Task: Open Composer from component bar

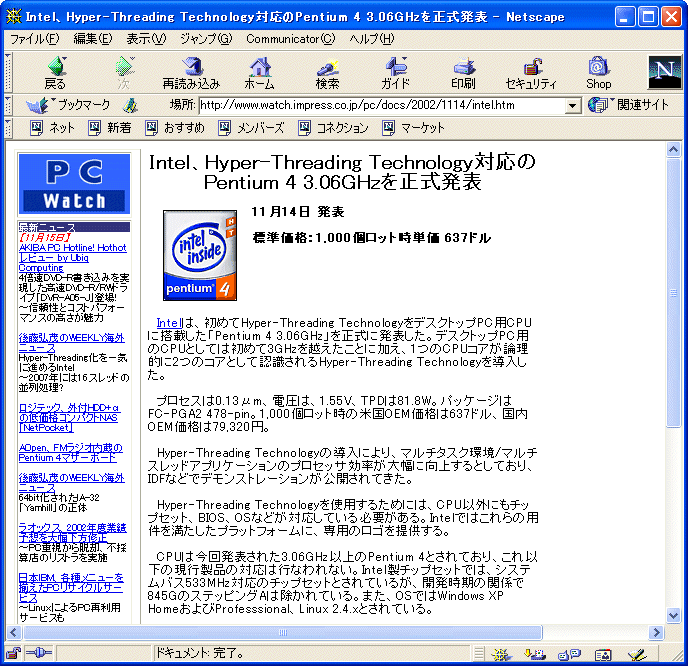Action: click(x=637, y=655)
